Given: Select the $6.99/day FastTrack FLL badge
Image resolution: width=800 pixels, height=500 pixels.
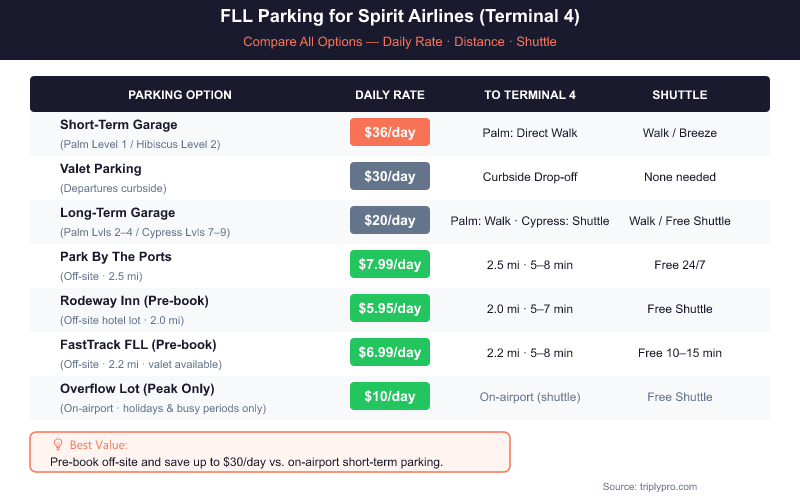Looking at the screenshot, I should tap(390, 353).
